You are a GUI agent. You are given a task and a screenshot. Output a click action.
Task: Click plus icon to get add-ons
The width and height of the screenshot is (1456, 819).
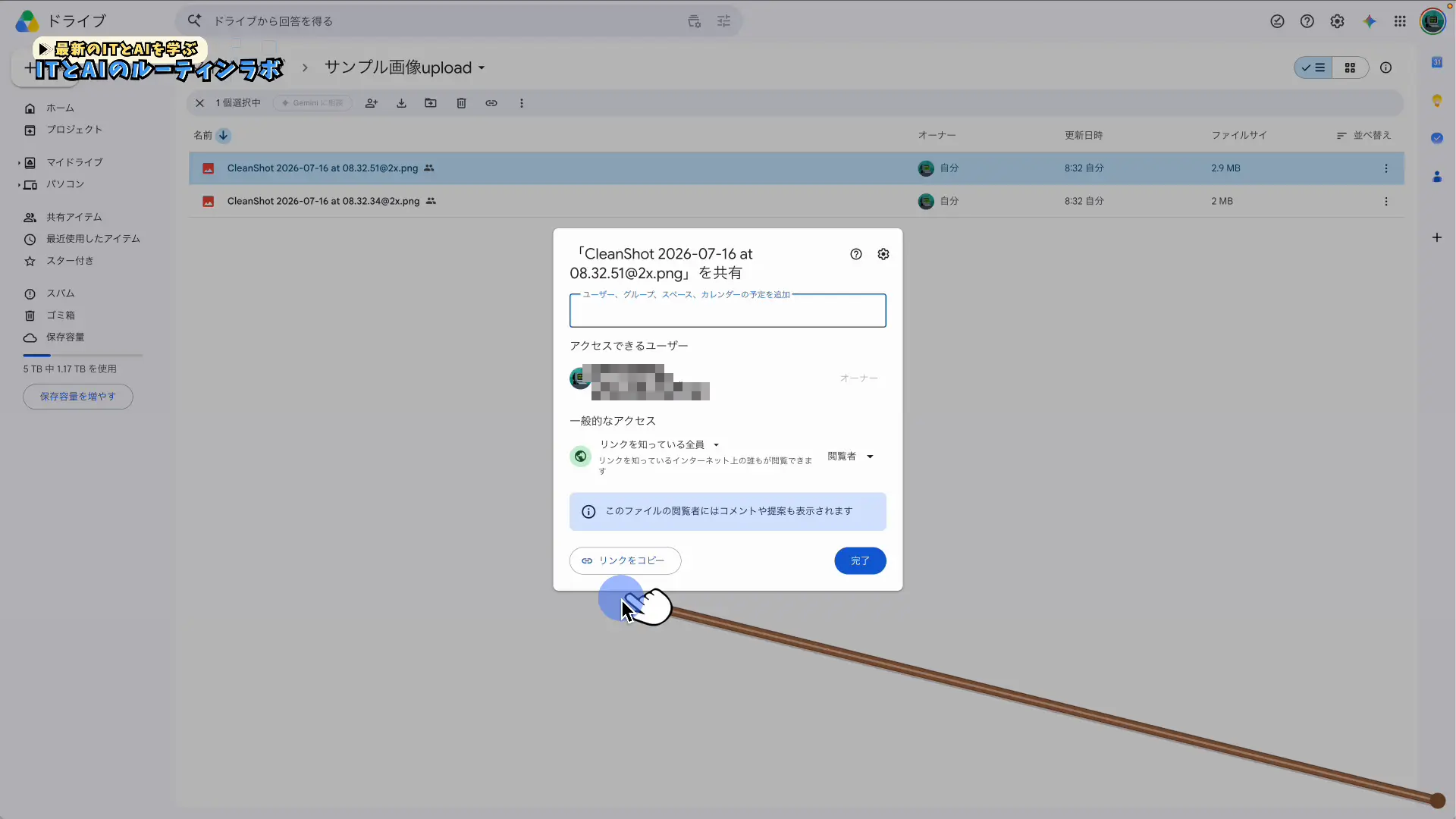coord(1436,238)
